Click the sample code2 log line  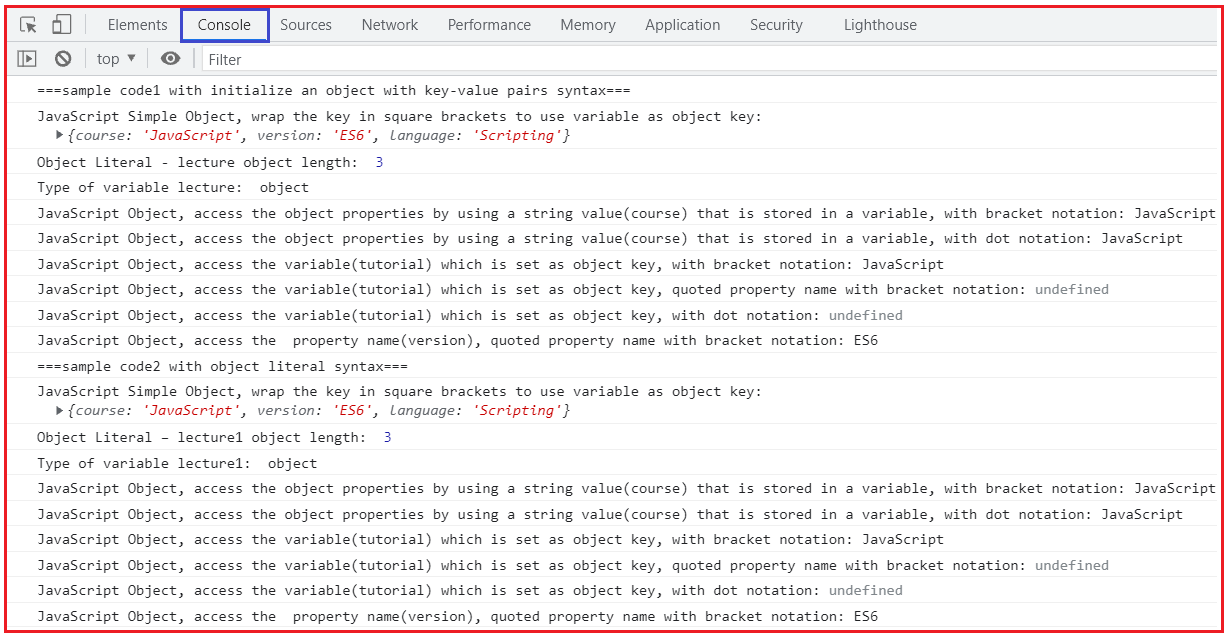click(x=222, y=366)
